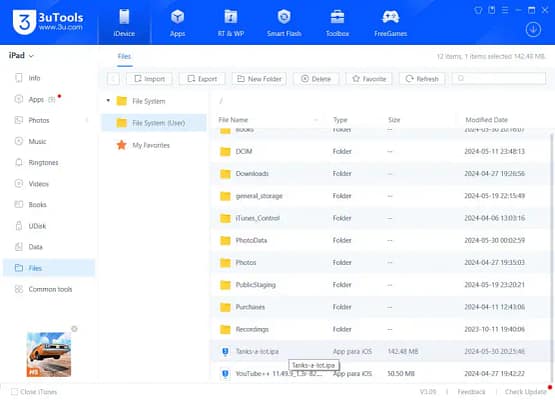This screenshot has height=400, width=555.
Task: Open the title bar menu list icon
Action: click(505, 10)
